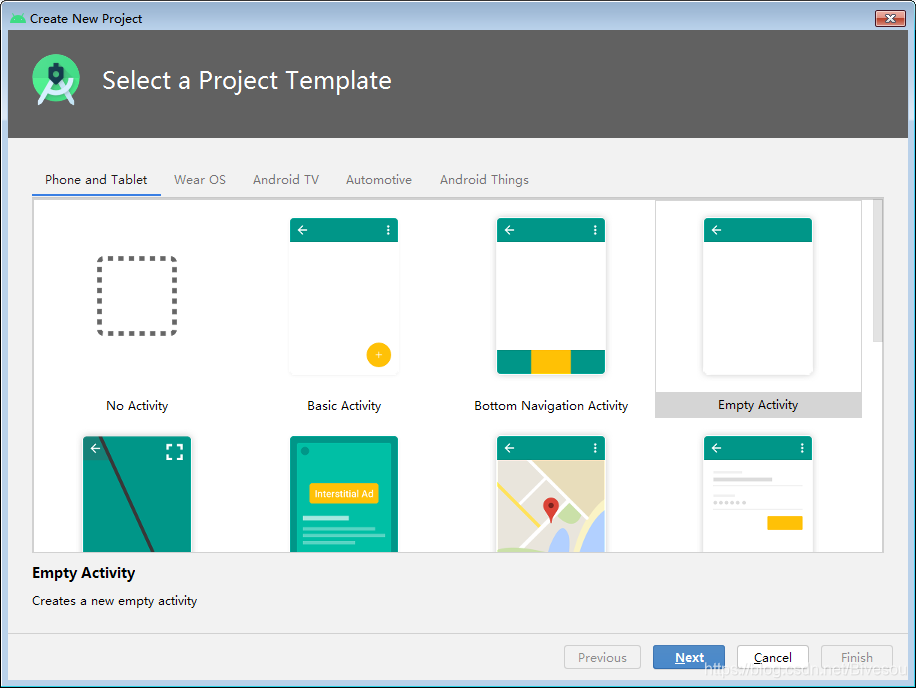Click the Next button

(689, 658)
